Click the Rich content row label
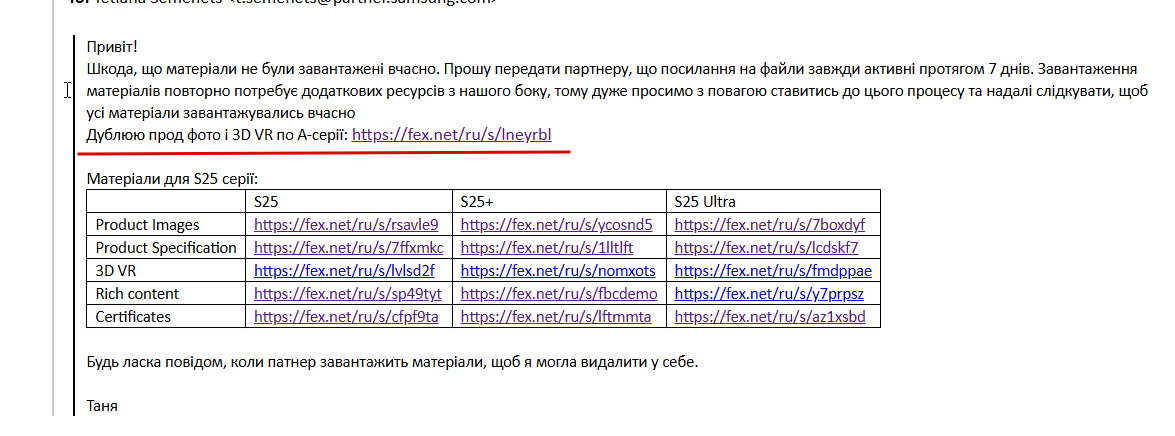Viewport: 1175px width, 436px height. point(137,294)
